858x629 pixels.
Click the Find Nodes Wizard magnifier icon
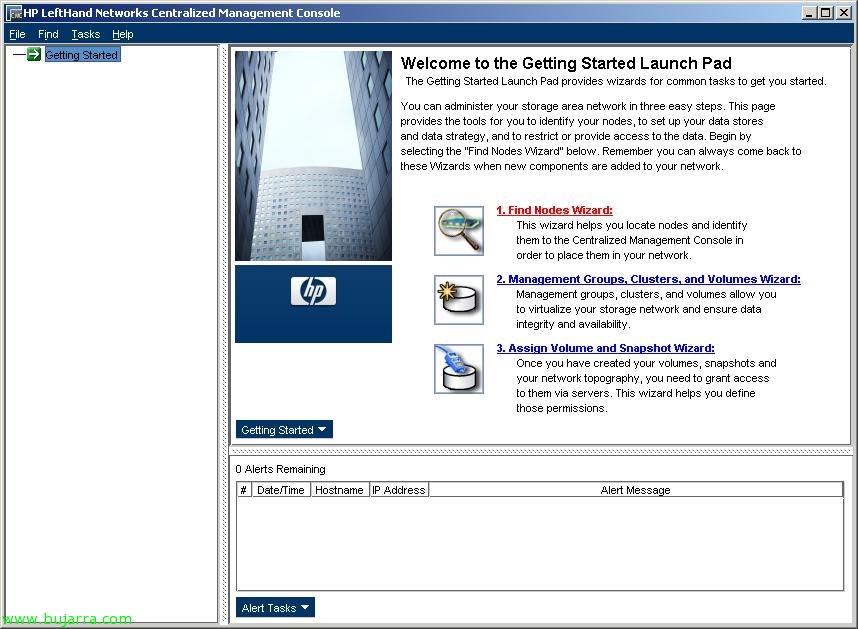[x=459, y=231]
